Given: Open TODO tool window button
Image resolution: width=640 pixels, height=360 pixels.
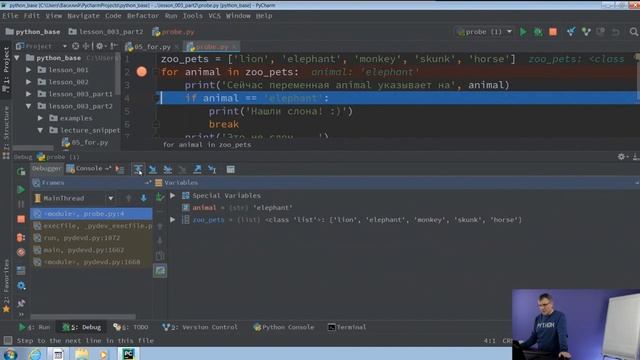Looking at the screenshot, I should click(131, 327).
